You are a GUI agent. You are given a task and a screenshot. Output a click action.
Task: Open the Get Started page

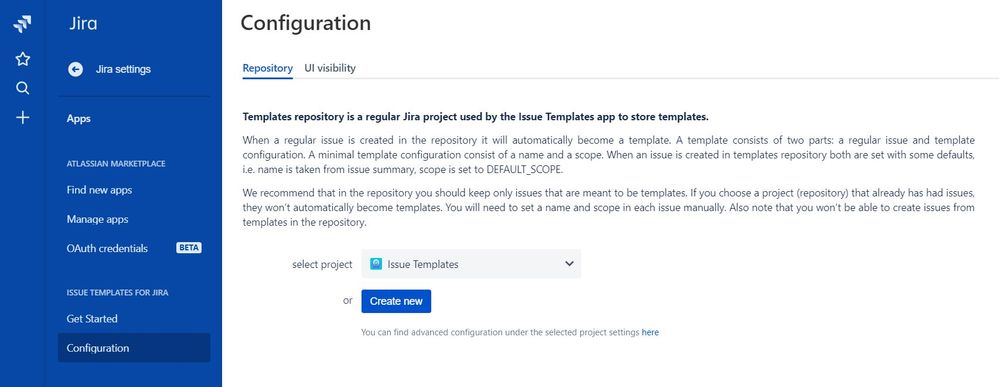pos(92,319)
